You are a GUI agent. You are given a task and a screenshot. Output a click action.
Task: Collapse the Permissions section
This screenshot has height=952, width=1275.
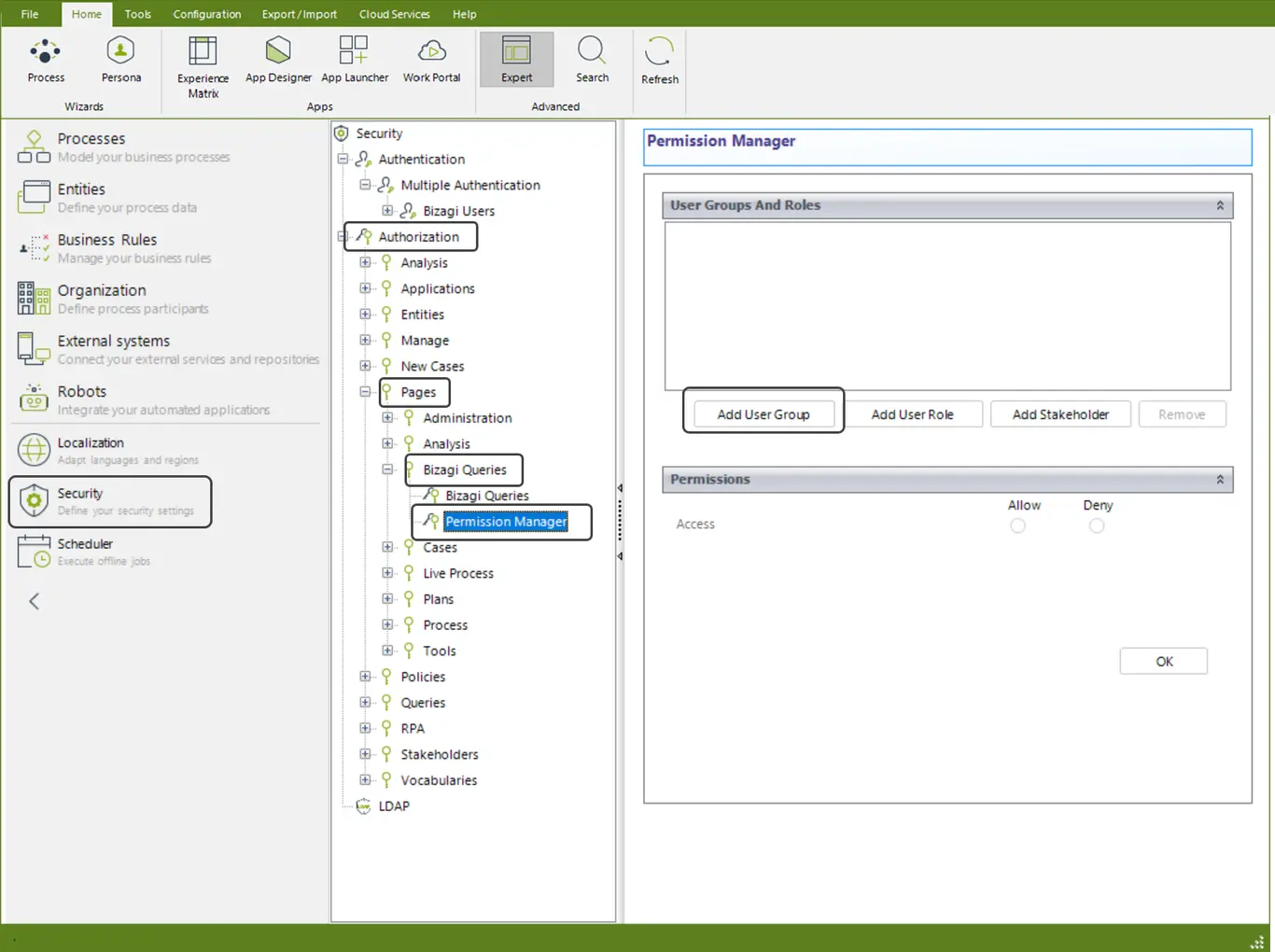click(1220, 480)
